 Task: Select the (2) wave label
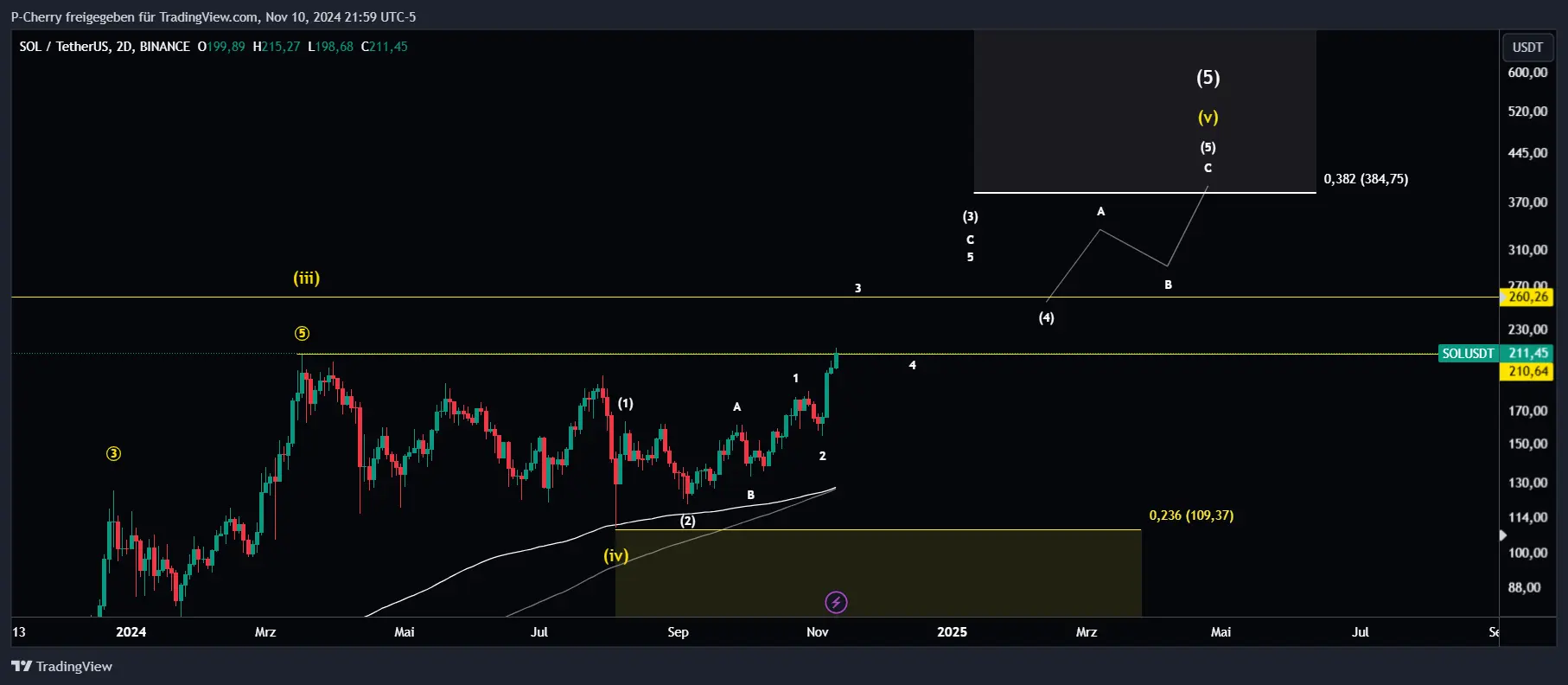(687, 521)
